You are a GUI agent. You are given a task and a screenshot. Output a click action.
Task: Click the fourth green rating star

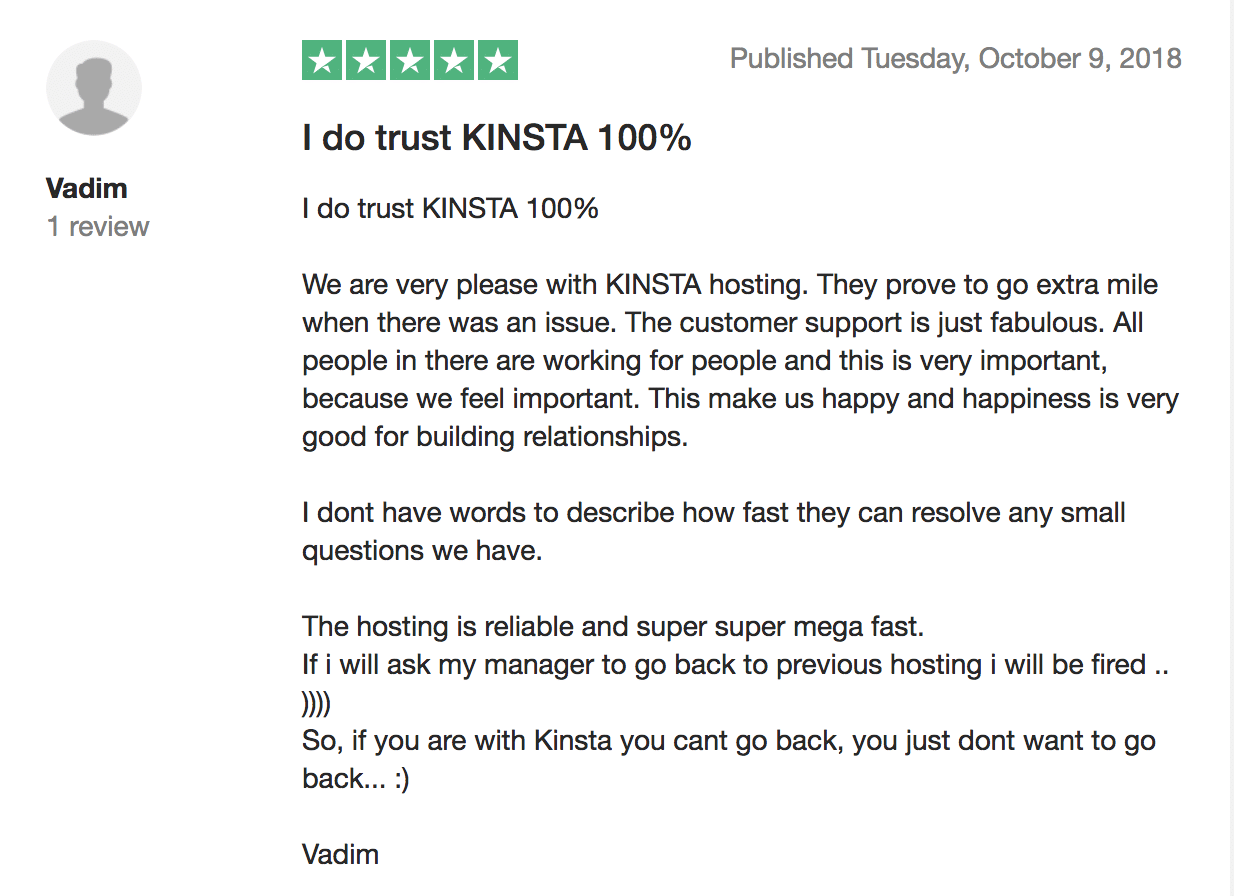click(454, 61)
